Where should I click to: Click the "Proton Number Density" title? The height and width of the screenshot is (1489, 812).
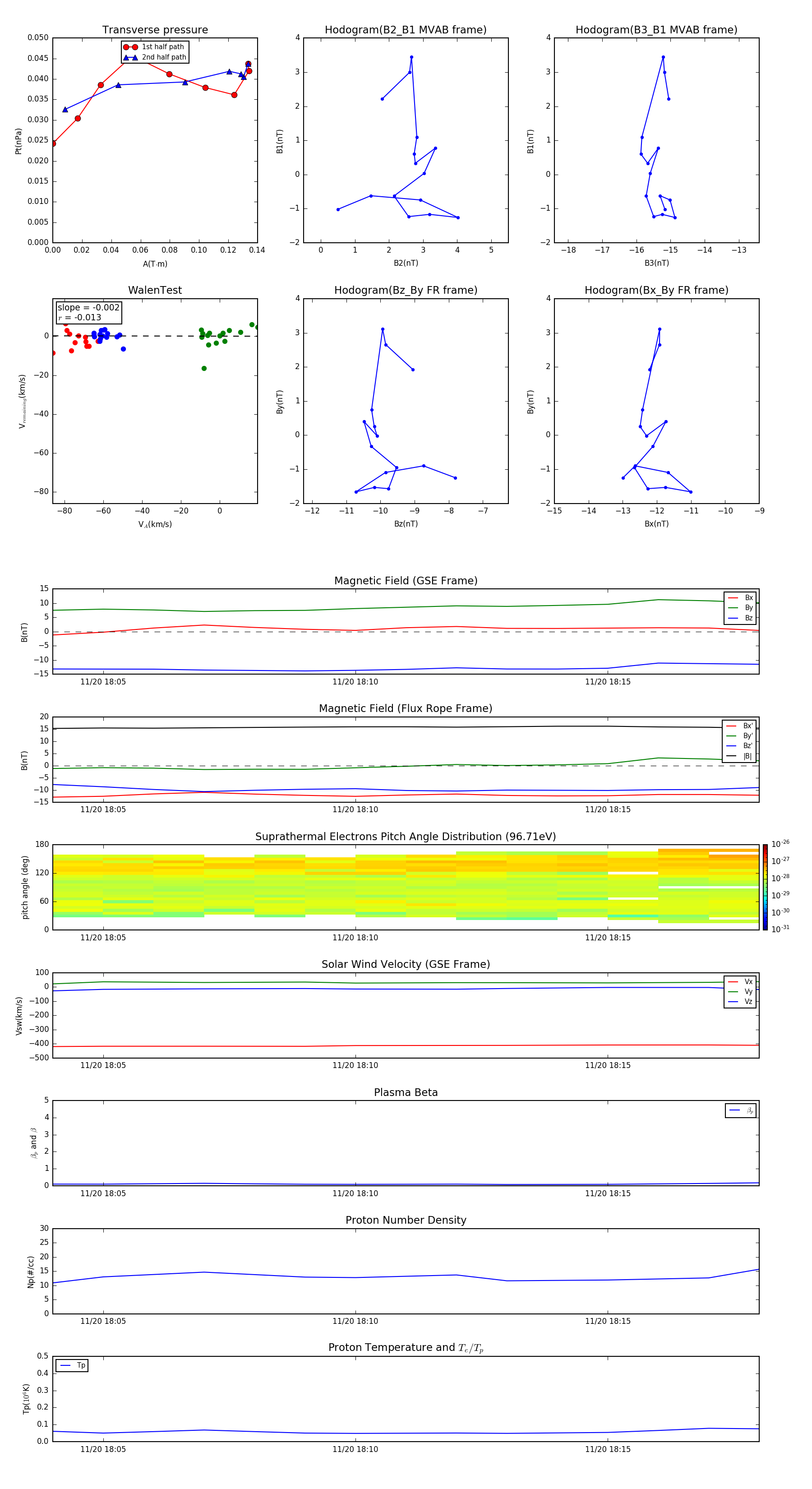[x=406, y=1220]
